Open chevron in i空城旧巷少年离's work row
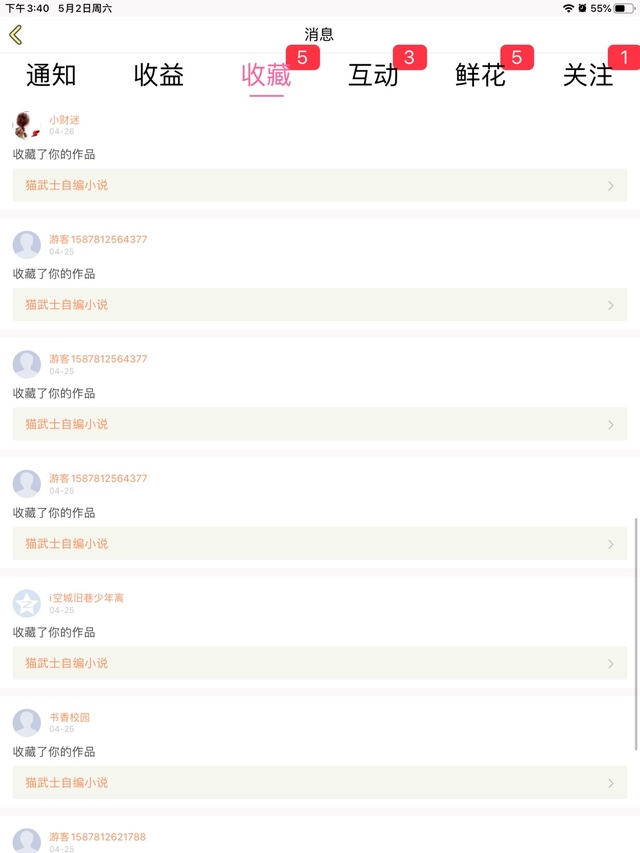 click(611, 664)
